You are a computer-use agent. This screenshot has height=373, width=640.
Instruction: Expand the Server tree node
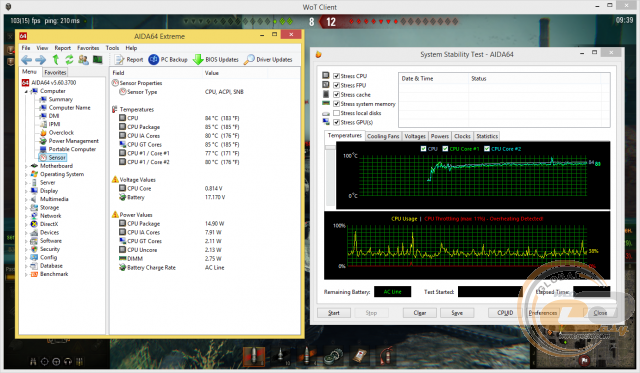[26, 183]
